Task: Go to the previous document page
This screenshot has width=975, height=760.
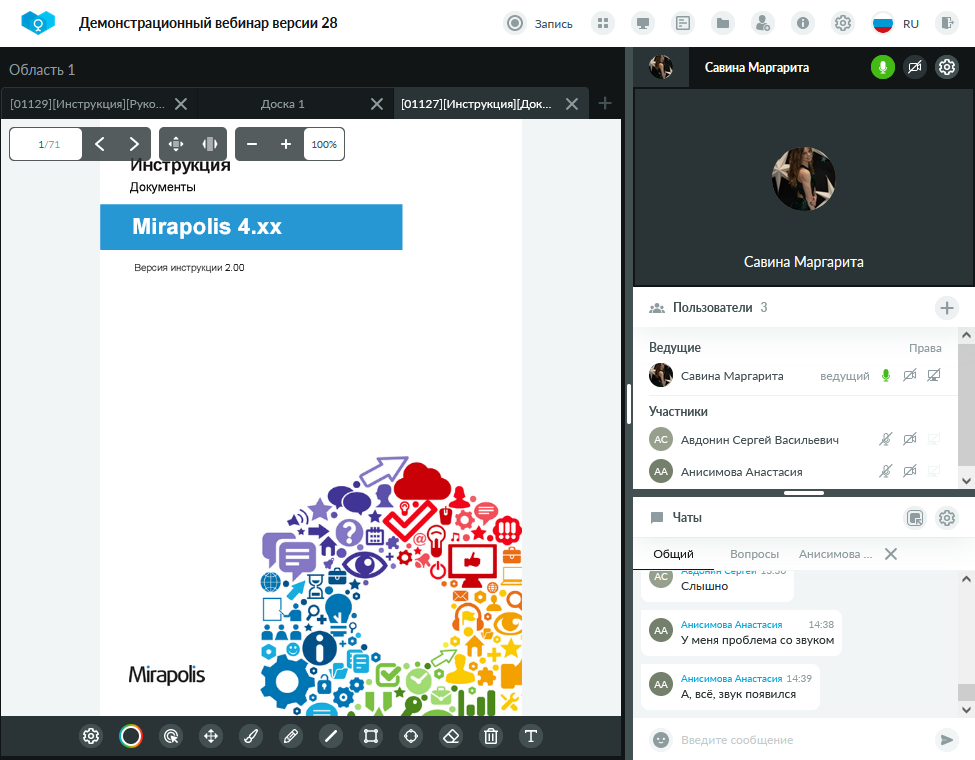Action: point(99,144)
